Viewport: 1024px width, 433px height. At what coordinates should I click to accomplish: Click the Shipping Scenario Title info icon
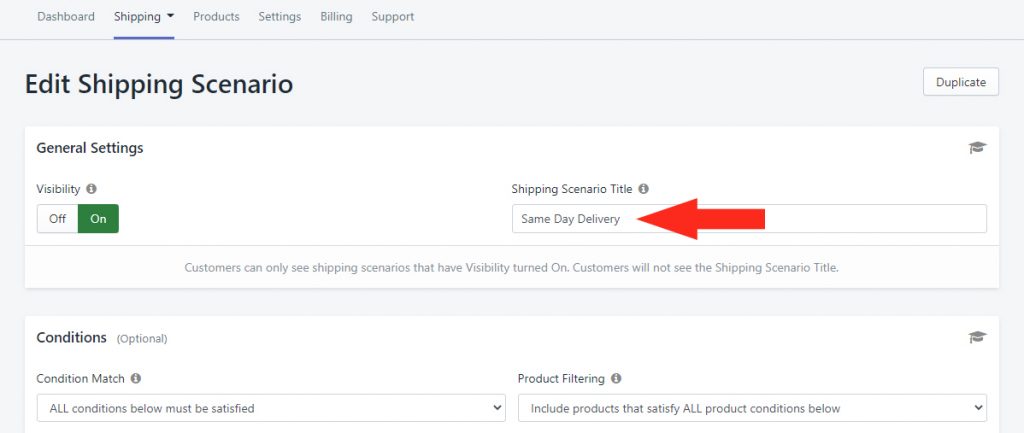coord(643,189)
